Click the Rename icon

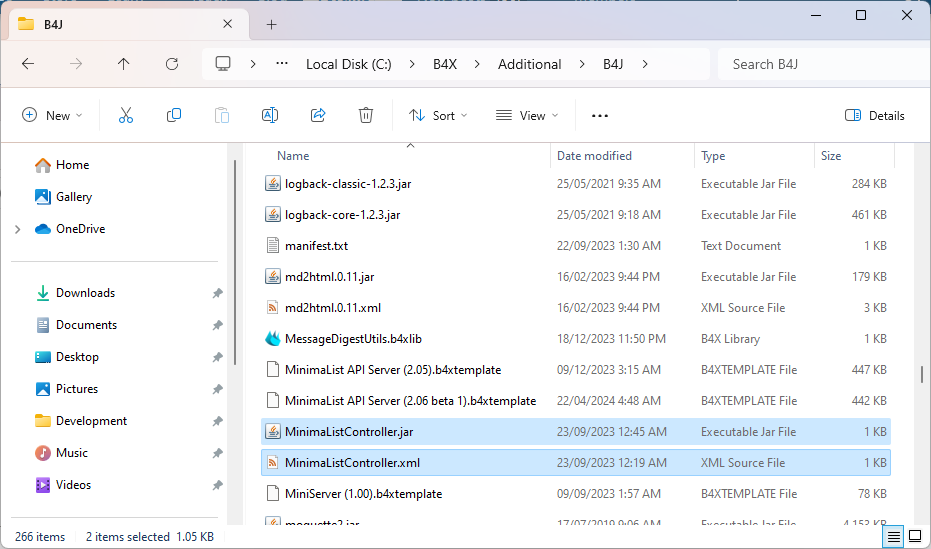tap(270, 115)
